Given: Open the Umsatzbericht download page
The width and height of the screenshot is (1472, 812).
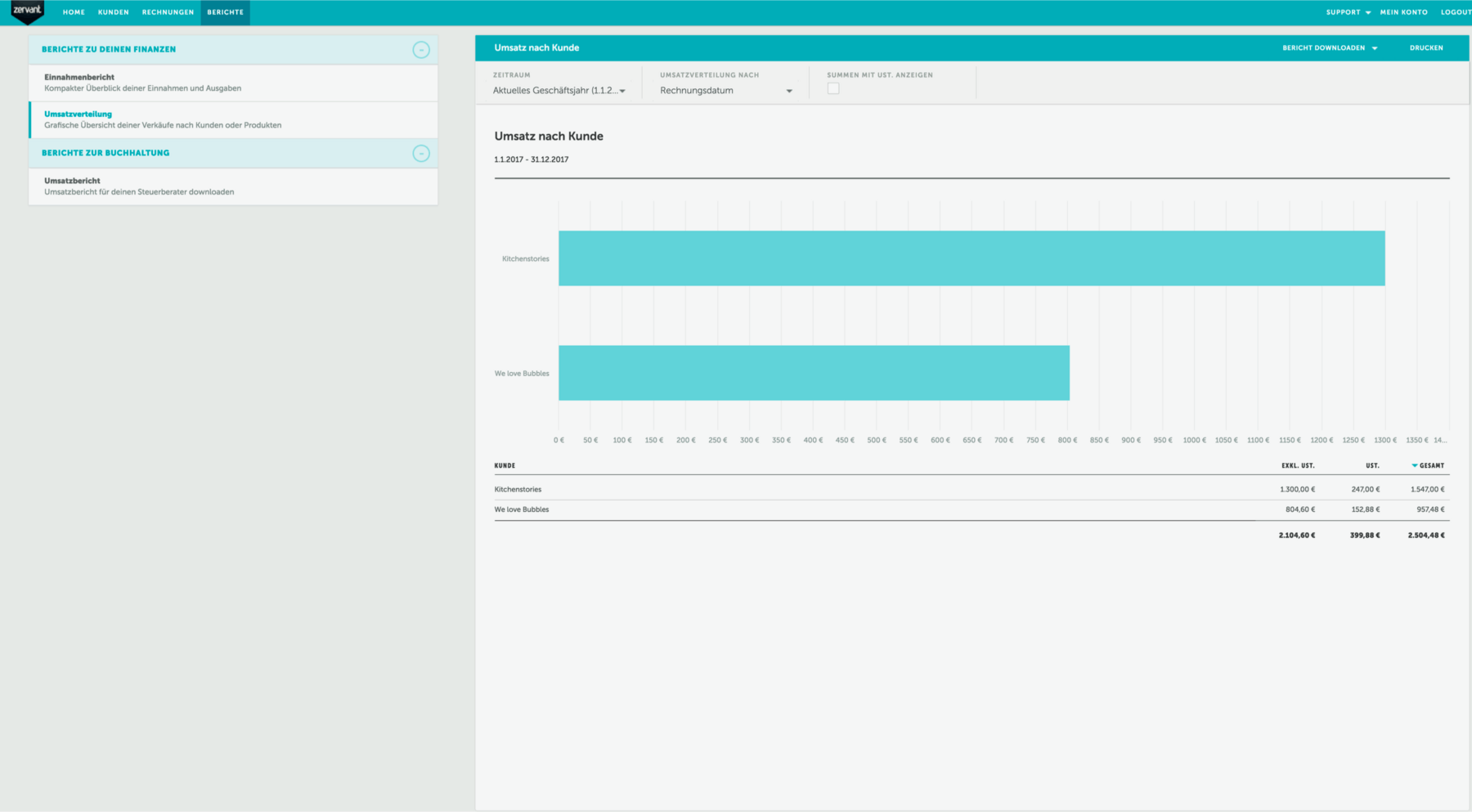Looking at the screenshot, I should (233, 186).
